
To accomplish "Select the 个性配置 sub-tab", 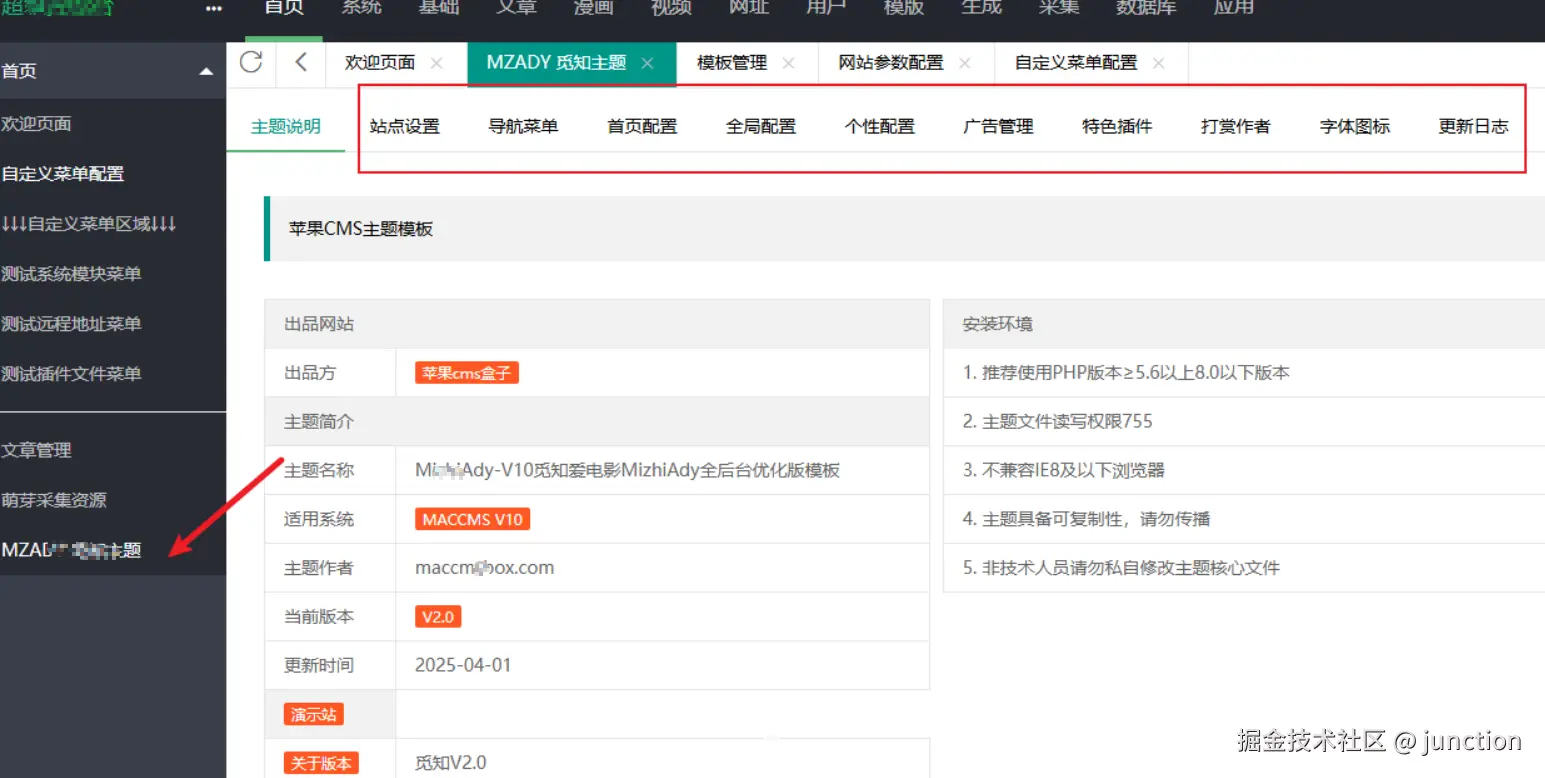I will (x=880, y=127).
